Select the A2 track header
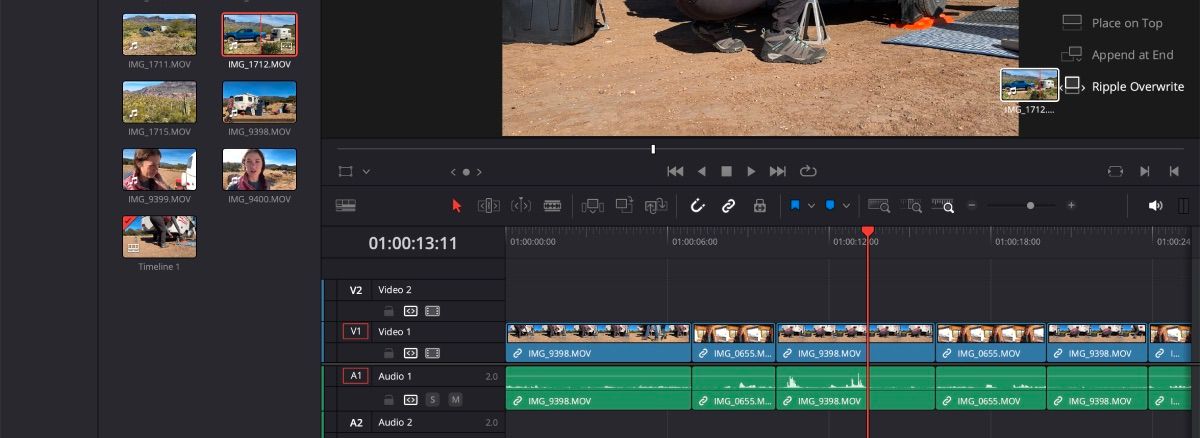The image size is (1200, 438). (355, 423)
